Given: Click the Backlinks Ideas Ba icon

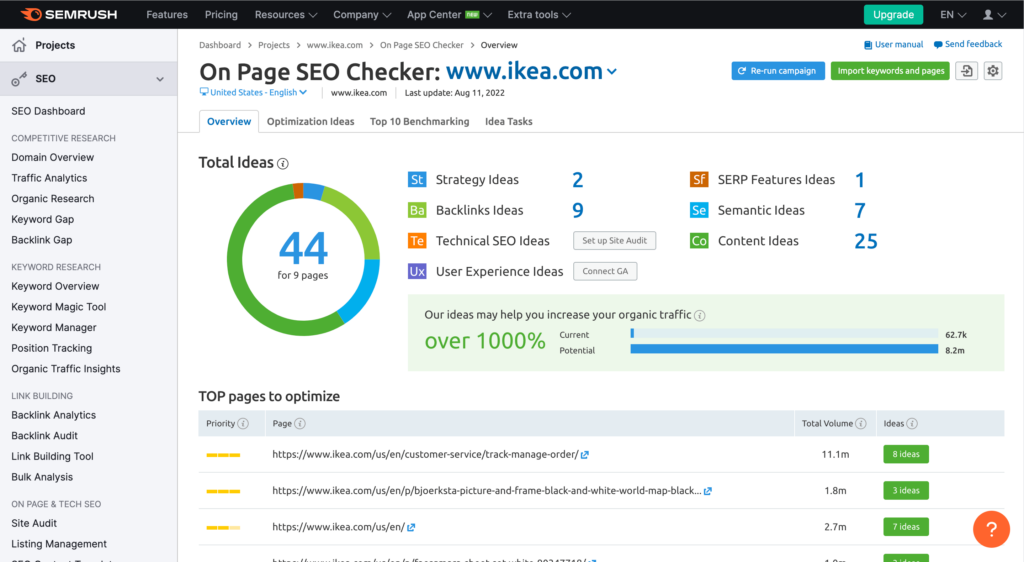Looking at the screenshot, I should pyautogui.click(x=417, y=210).
